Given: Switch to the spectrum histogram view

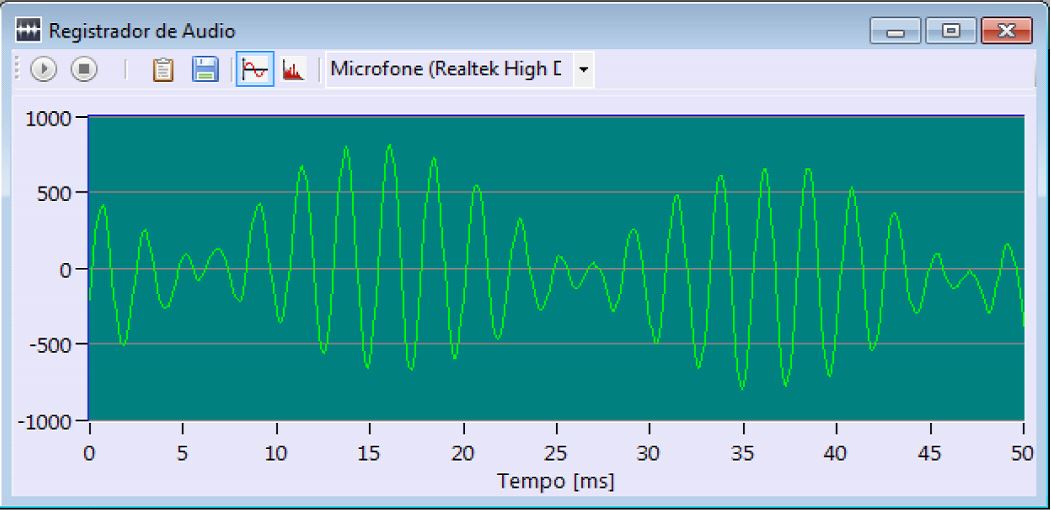Looking at the screenshot, I should (x=294, y=69).
